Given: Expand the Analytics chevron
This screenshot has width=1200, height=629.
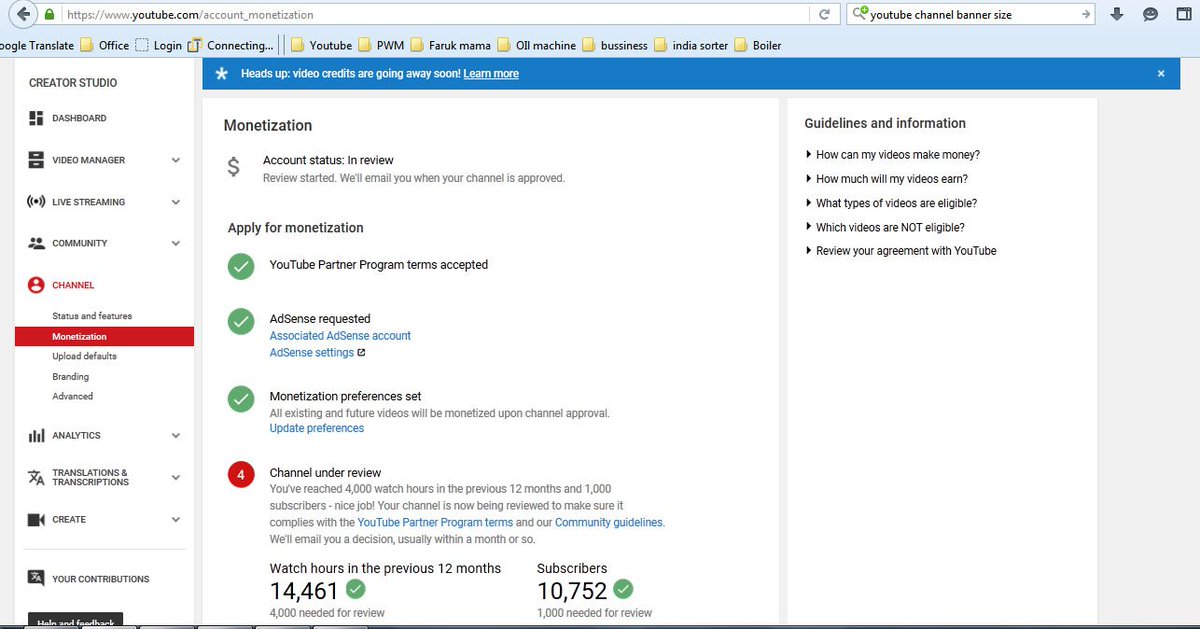Looking at the screenshot, I should pos(176,436).
